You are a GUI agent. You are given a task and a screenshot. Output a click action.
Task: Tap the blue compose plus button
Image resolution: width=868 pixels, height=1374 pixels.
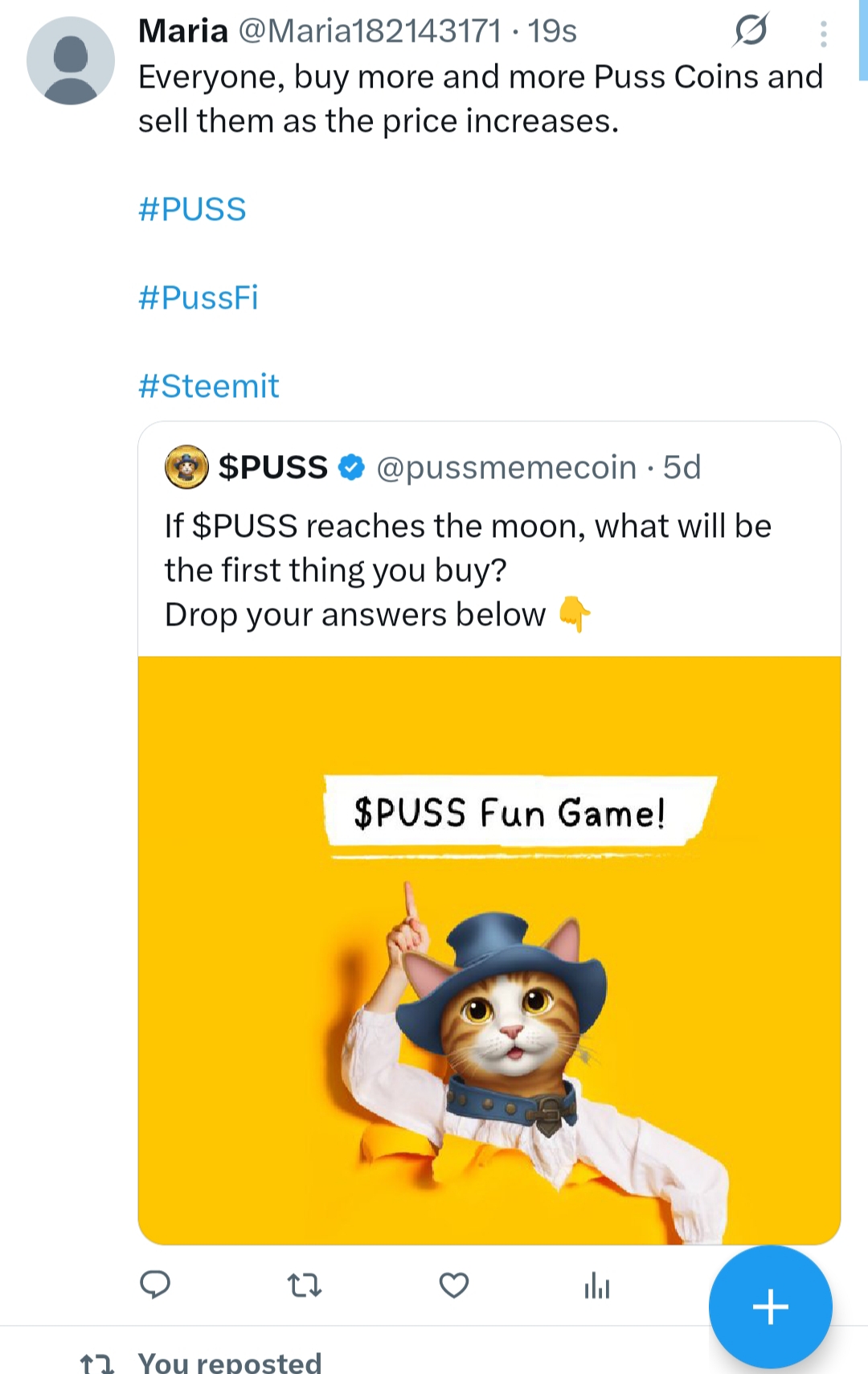pos(770,1306)
